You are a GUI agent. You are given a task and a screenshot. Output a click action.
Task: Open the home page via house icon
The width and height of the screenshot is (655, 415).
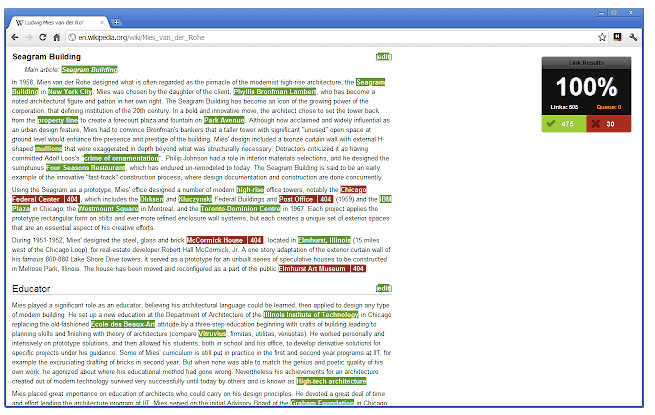pos(56,37)
